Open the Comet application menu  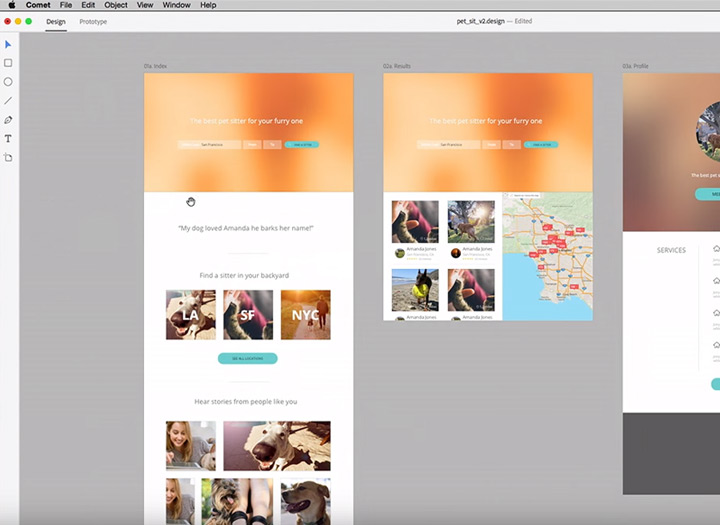(x=38, y=5)
